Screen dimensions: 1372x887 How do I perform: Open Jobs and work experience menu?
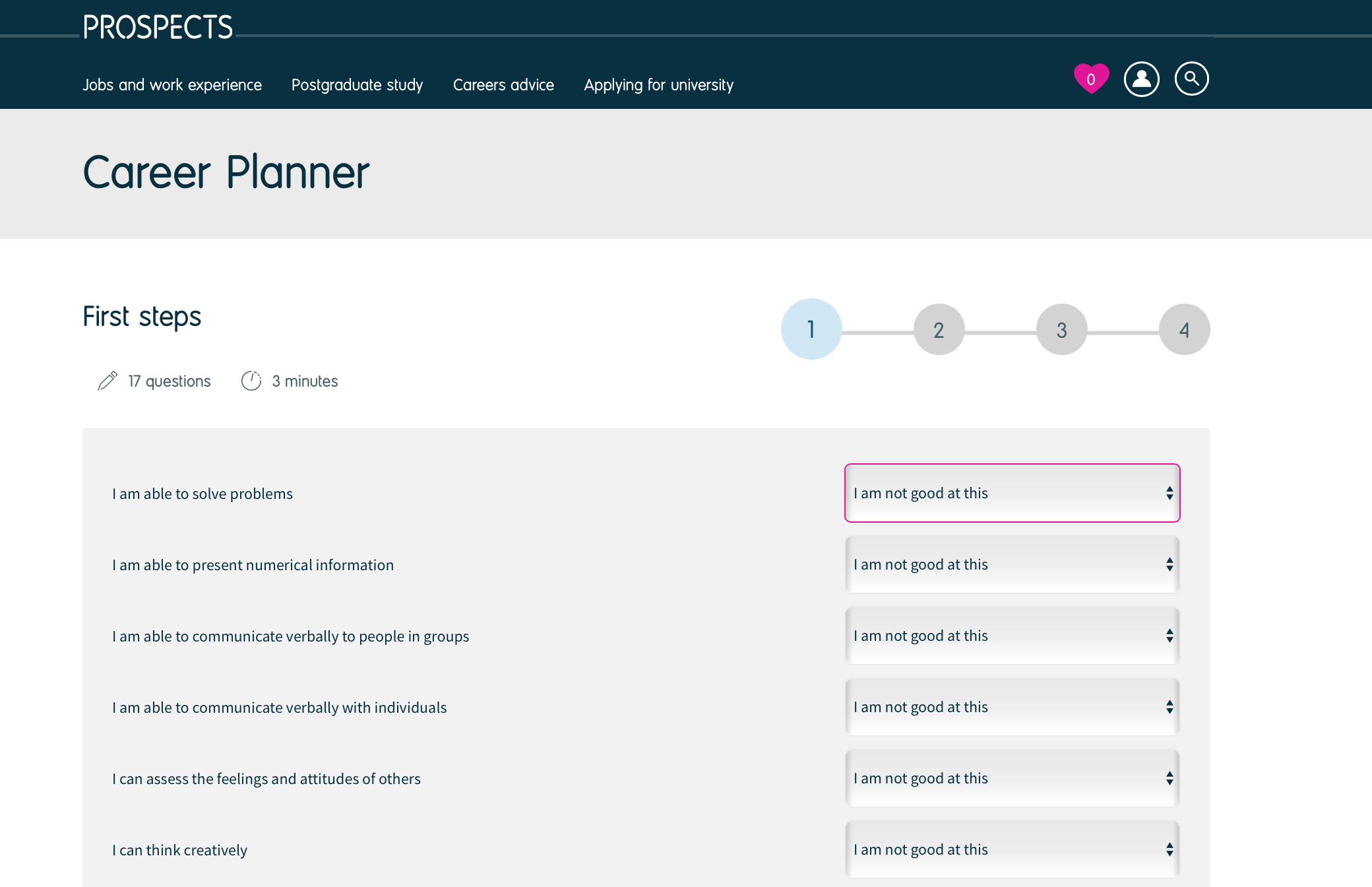(x=172, y=85)
